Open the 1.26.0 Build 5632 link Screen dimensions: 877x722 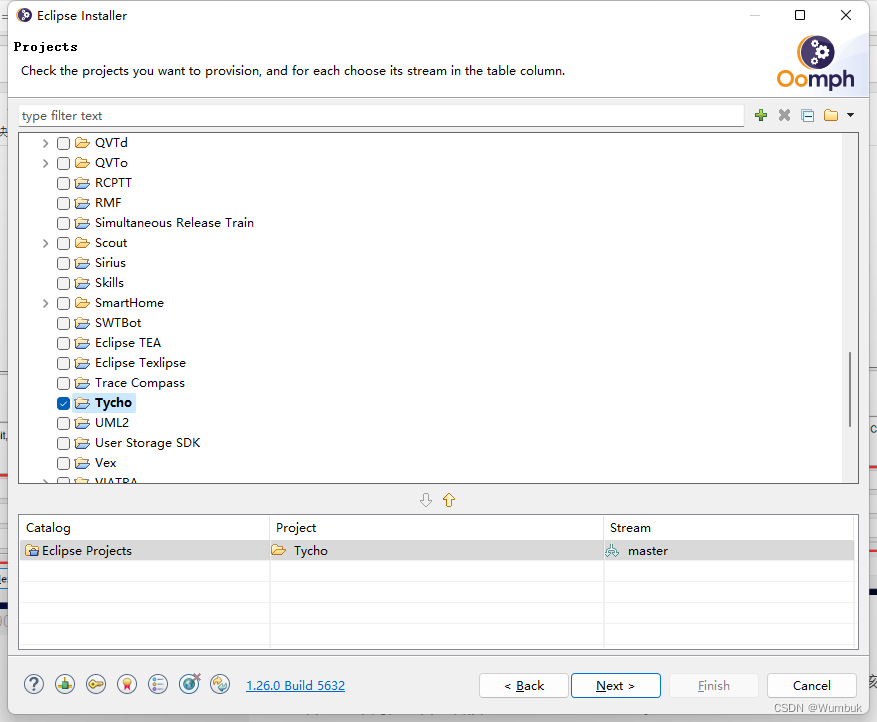pos(295,686)
